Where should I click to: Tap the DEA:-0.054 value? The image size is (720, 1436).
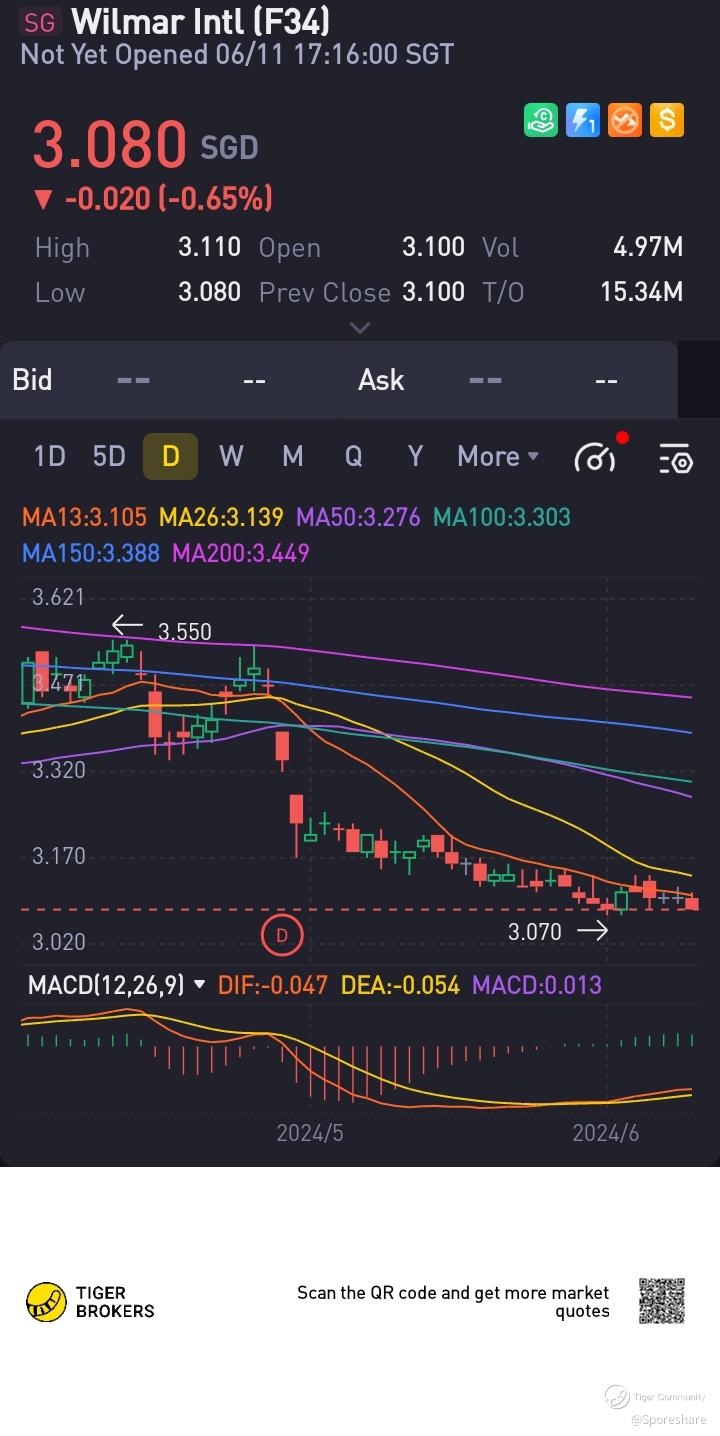coord(400,985)
